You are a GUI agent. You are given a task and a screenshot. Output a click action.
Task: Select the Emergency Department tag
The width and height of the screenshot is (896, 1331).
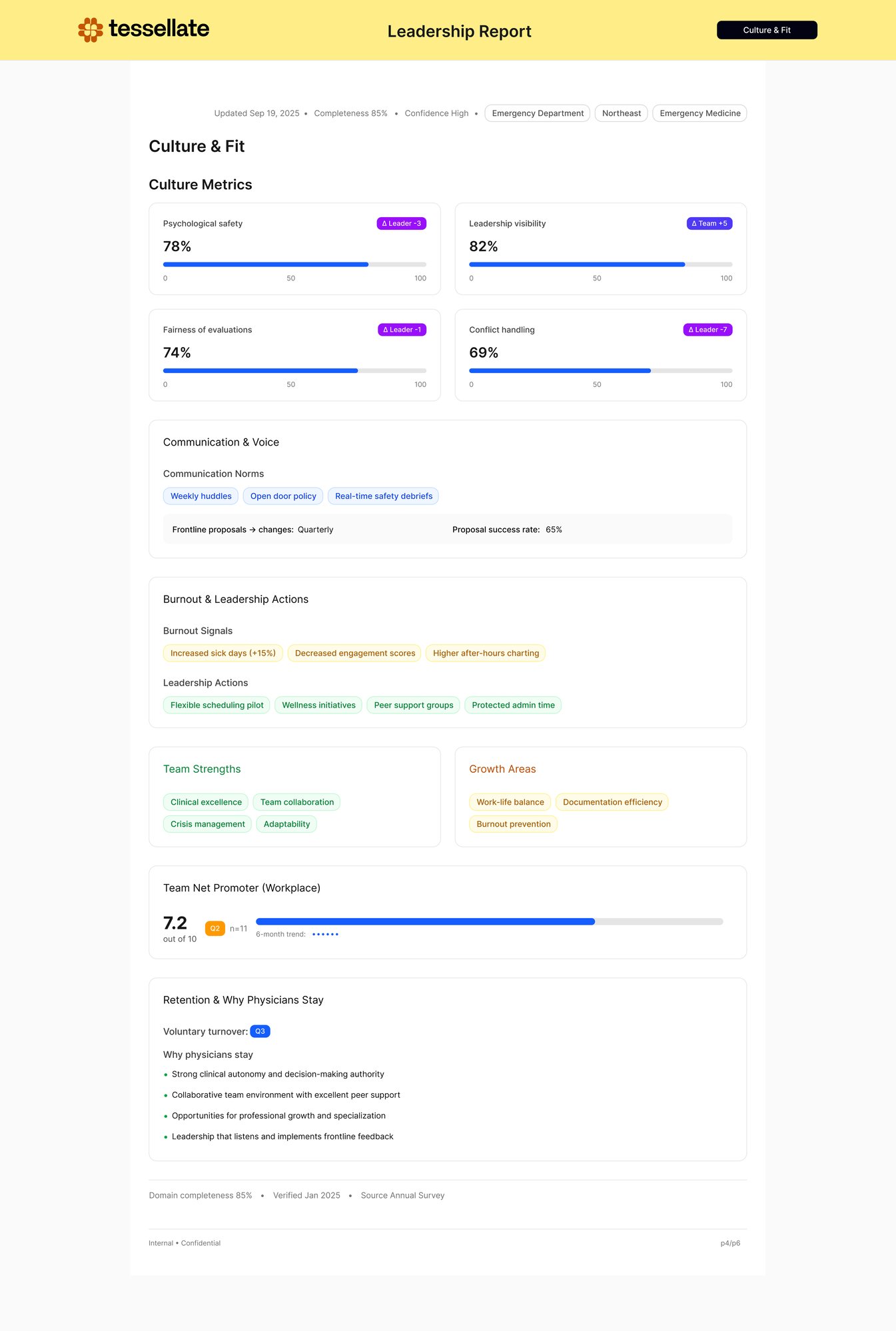pos(537,113)
